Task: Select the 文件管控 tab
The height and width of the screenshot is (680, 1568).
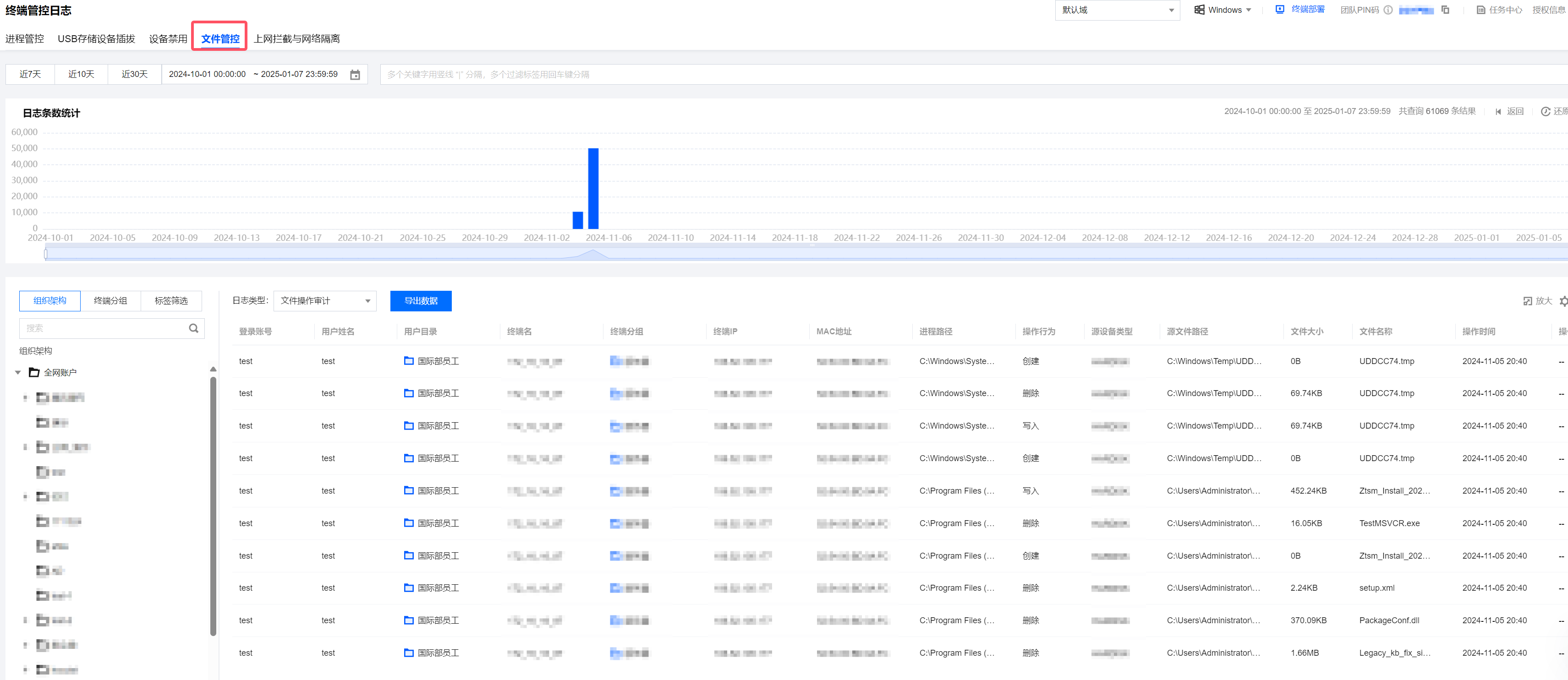Action: click(x=220, y=38)
